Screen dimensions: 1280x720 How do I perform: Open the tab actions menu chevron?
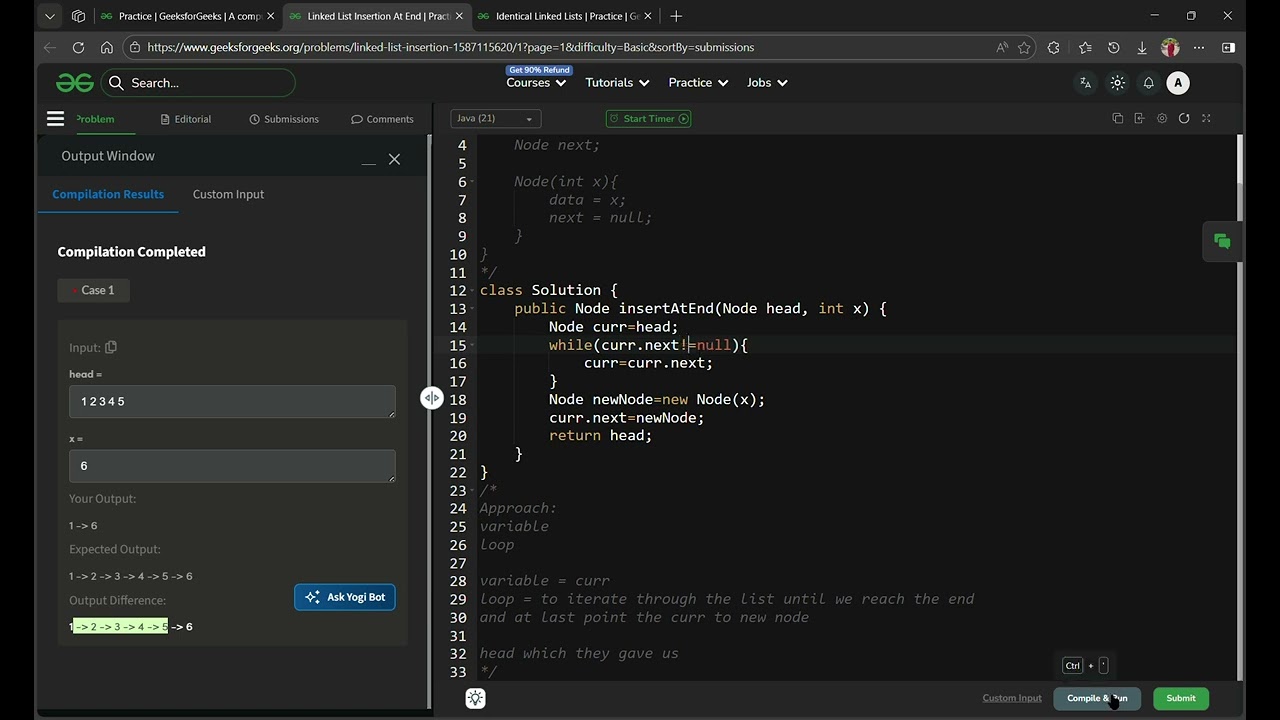pyautogui.click(x=50, y=16)
